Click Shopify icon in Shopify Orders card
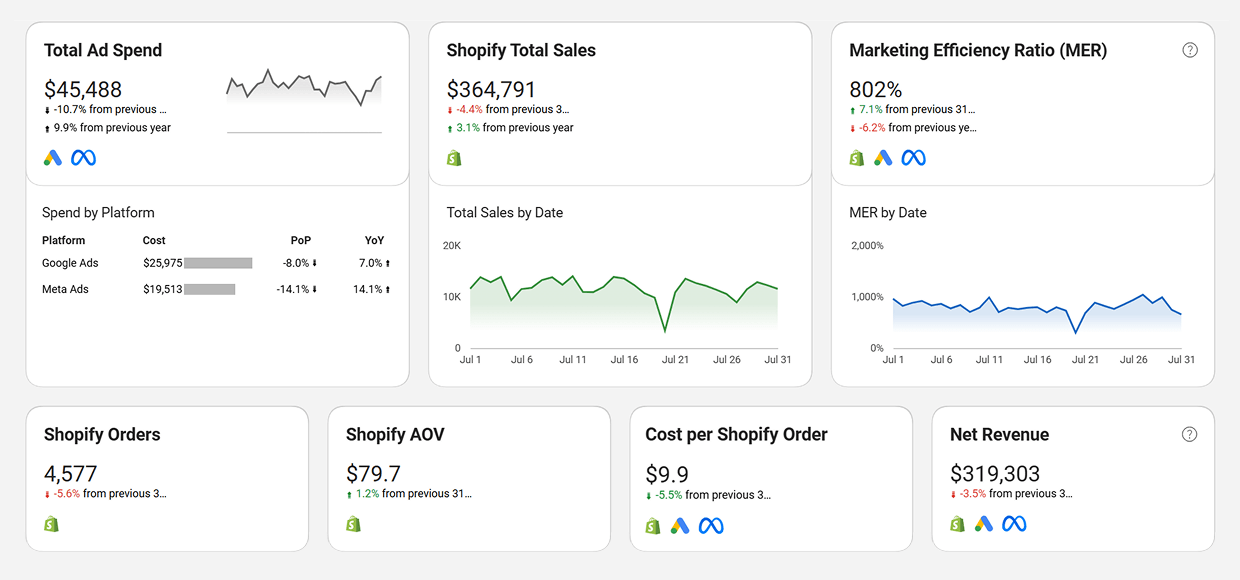Image resolution: width=1240 pixels, height=580 pixels. coord(52,524)
